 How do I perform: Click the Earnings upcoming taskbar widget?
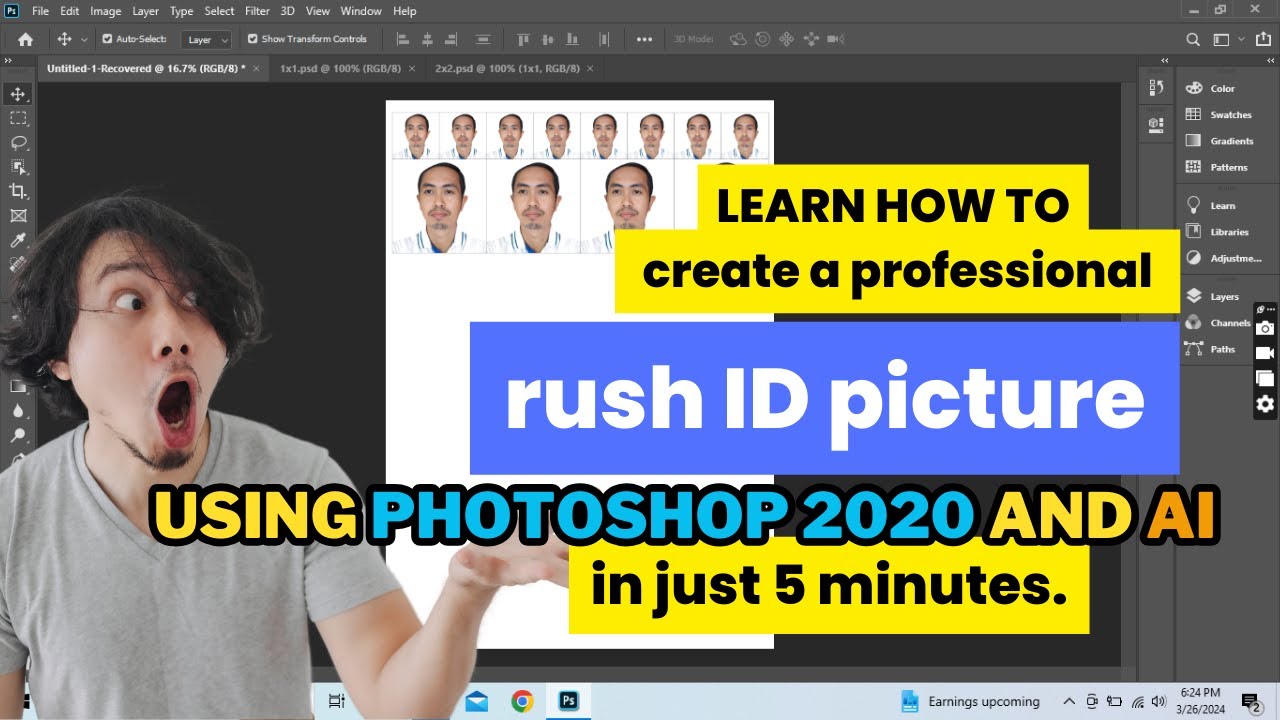tap(971, 701)
